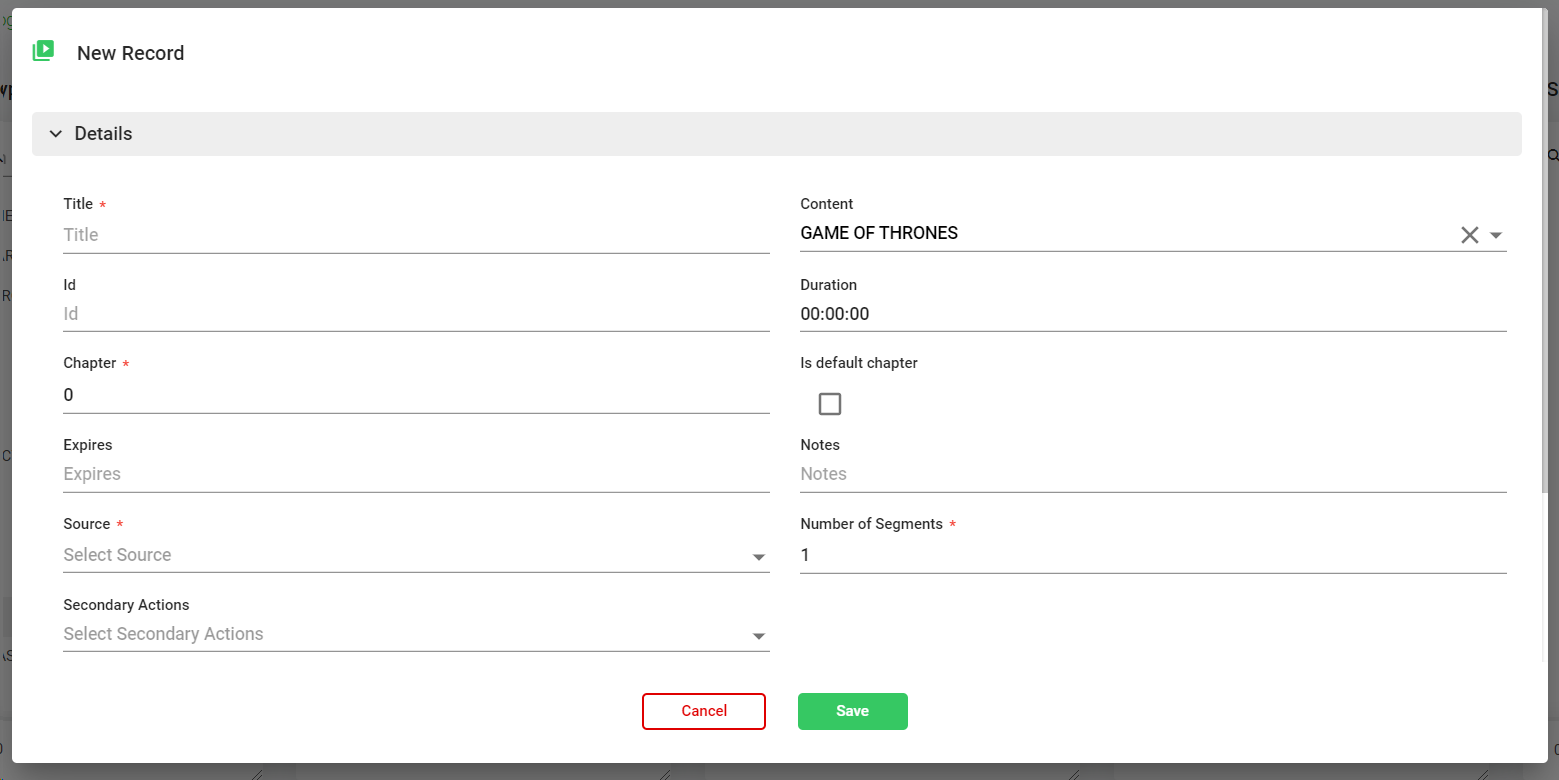
Task: Open the Select Source dropdown
Action: (415, 555)
